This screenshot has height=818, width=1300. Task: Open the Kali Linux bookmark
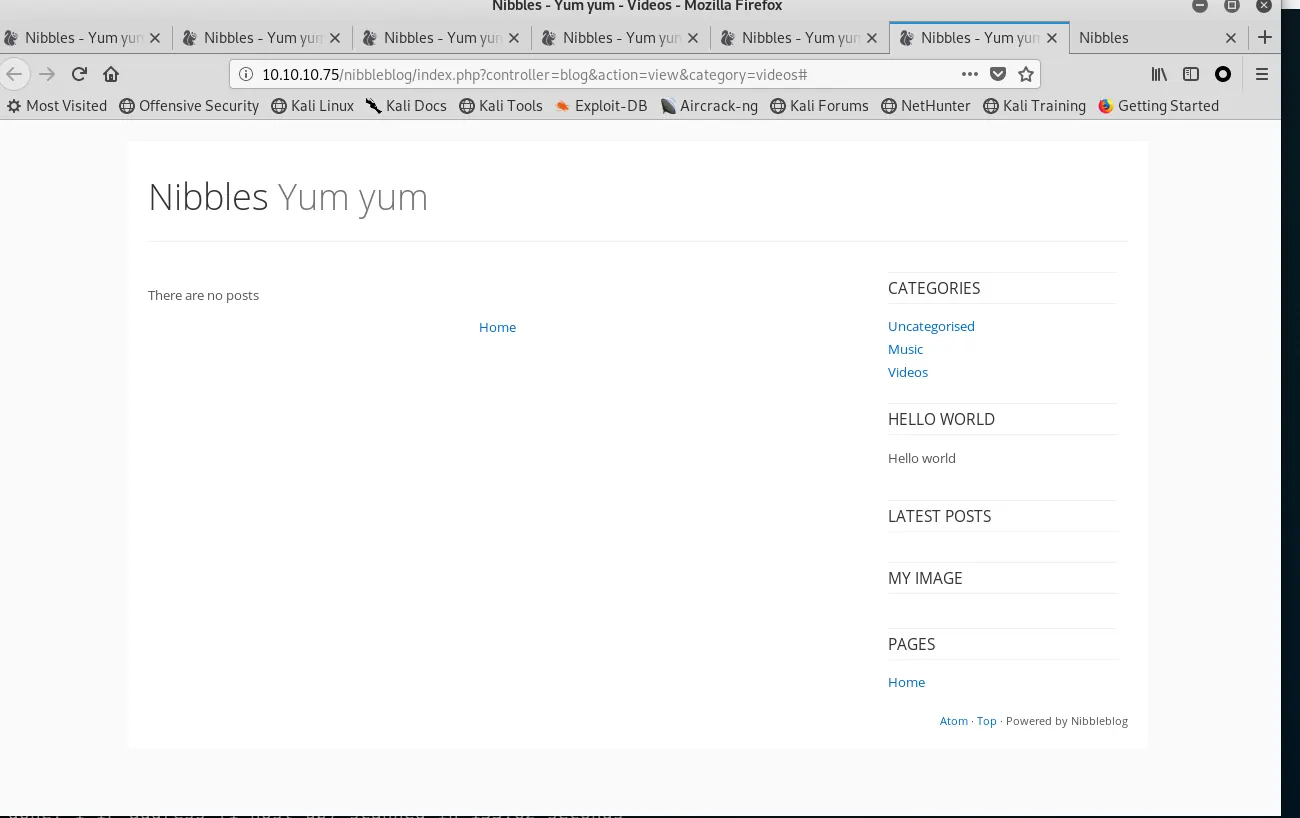(313, 106)
